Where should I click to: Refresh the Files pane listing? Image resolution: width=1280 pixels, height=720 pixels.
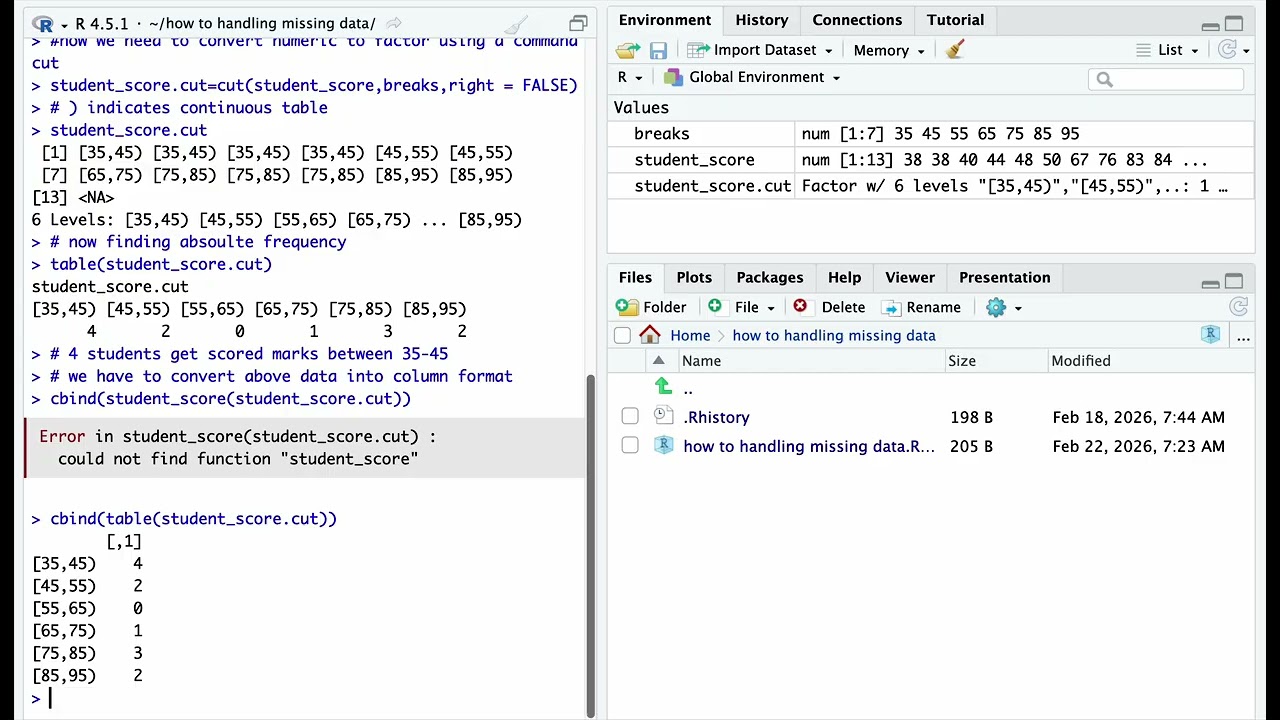click(1238, 307)
